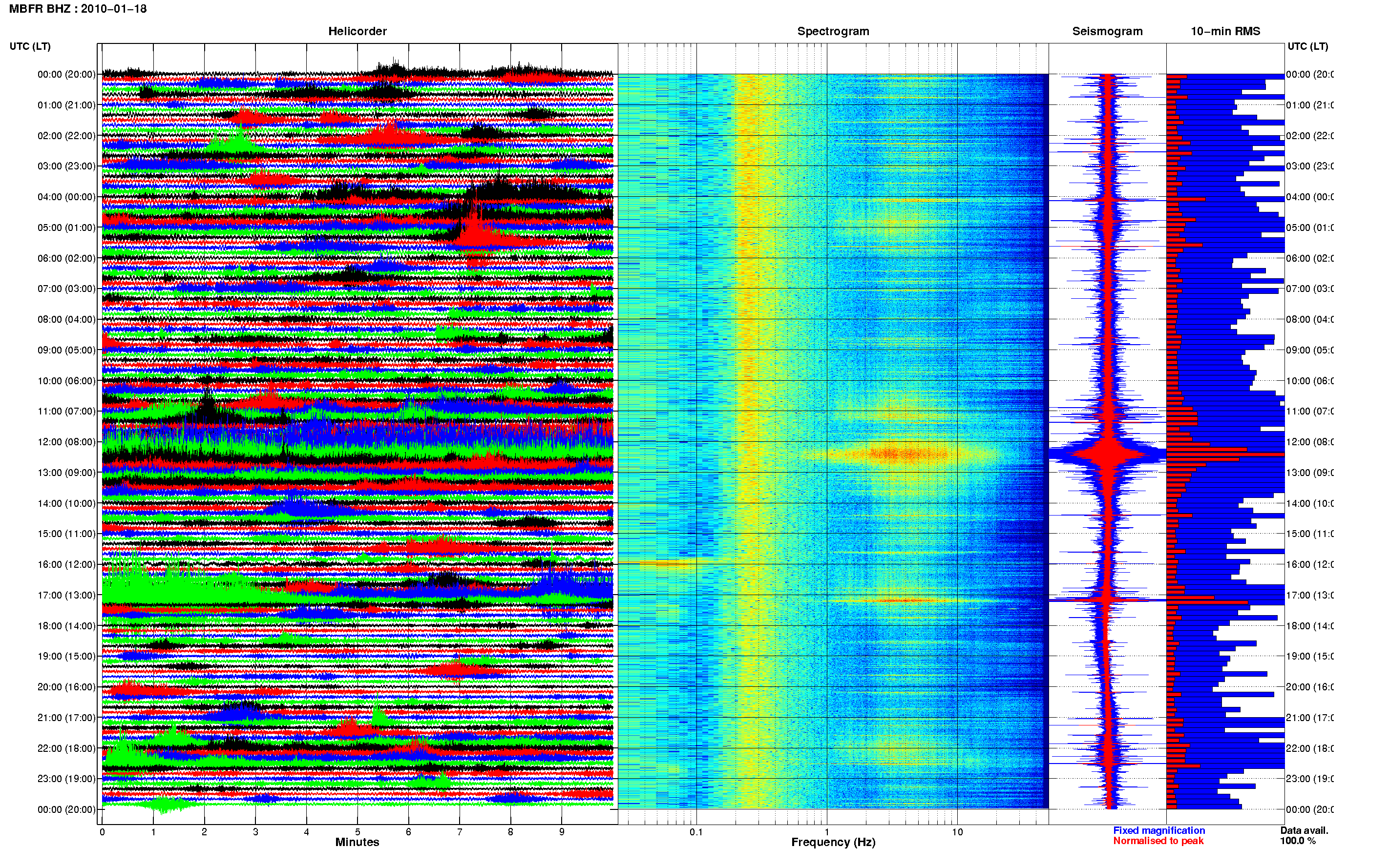The height and width of the screenshot is (868, 1389).
Task: Click the frequency axis tick label "10"
Action: click(x=957, y=832)
